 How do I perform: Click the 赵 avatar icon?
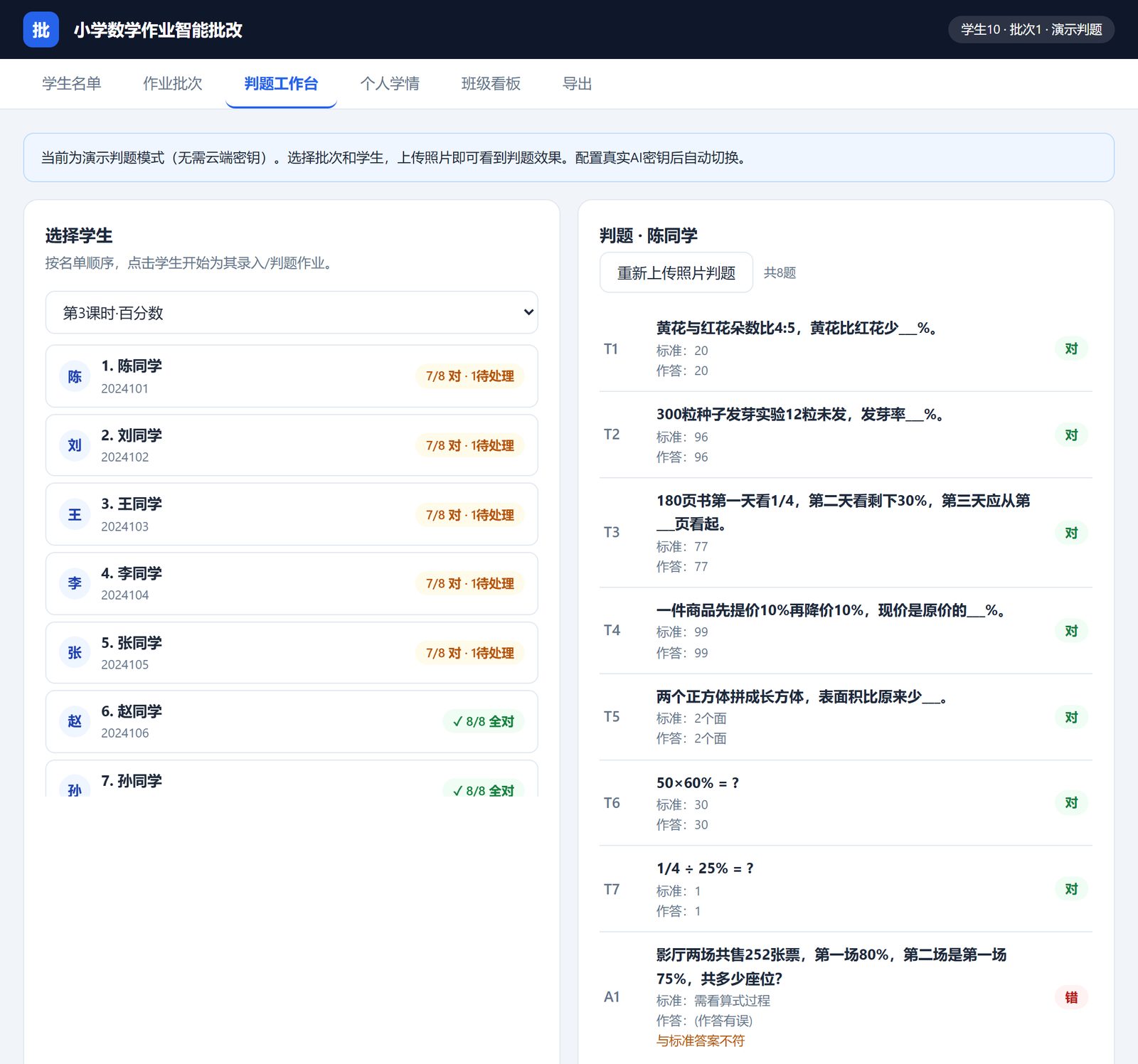tap(75, 721)
